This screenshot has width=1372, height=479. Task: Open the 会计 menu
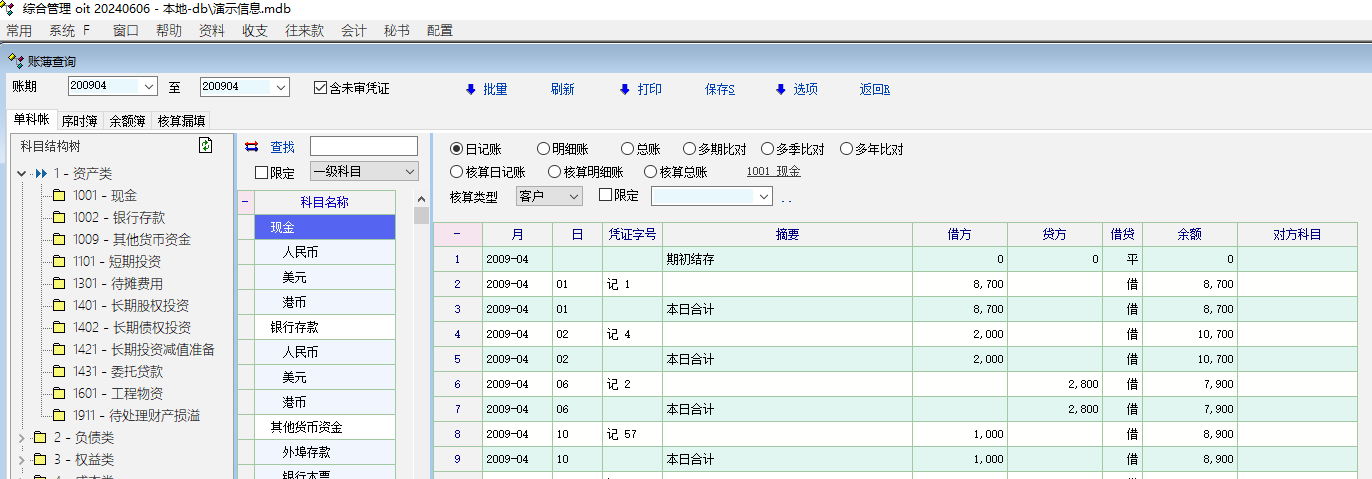(x=353, y=31)
